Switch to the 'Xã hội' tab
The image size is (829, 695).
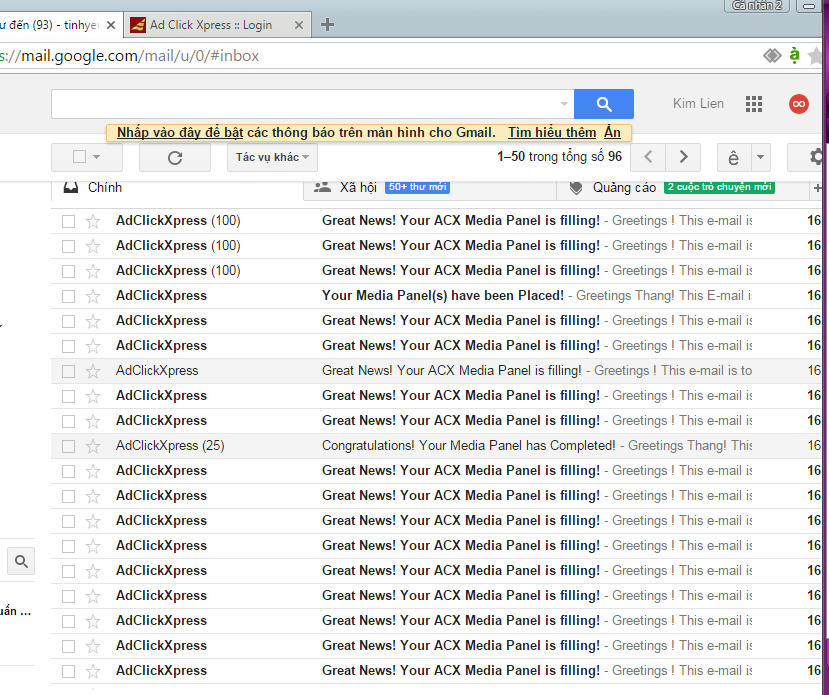(x=358, y=187)
